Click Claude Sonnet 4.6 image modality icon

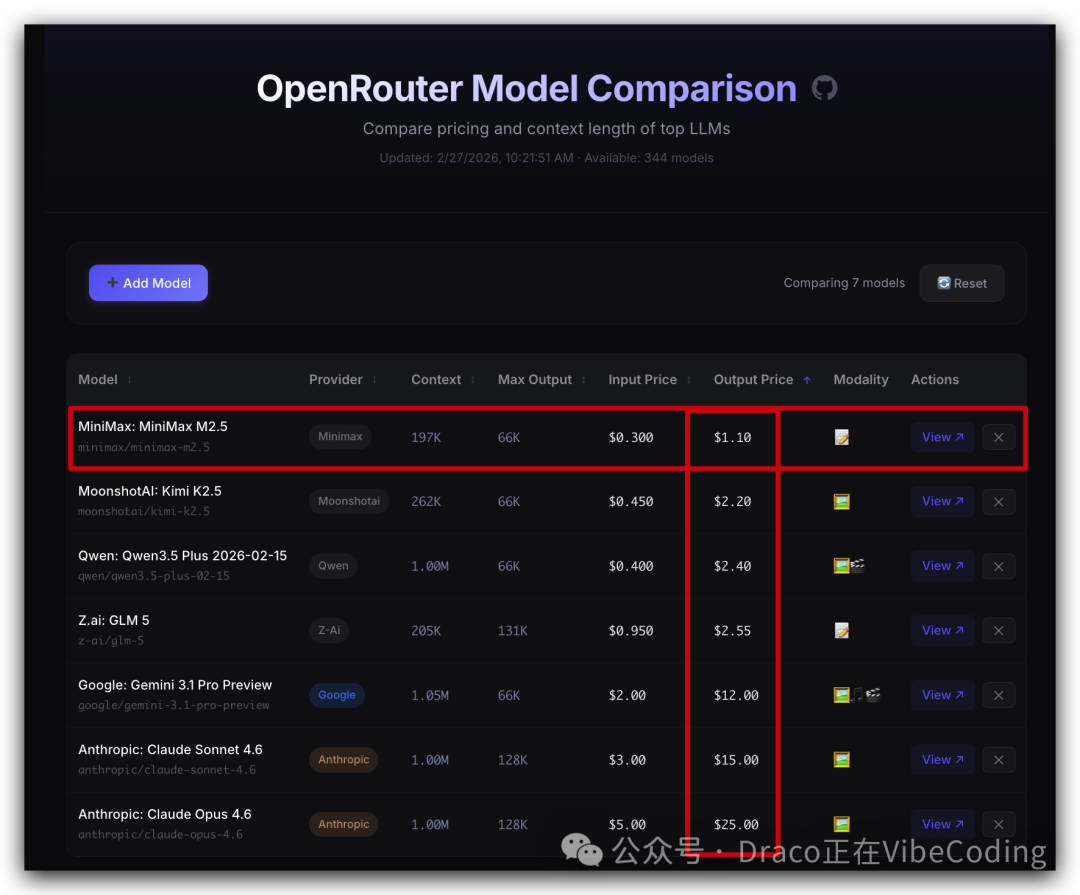842,760
